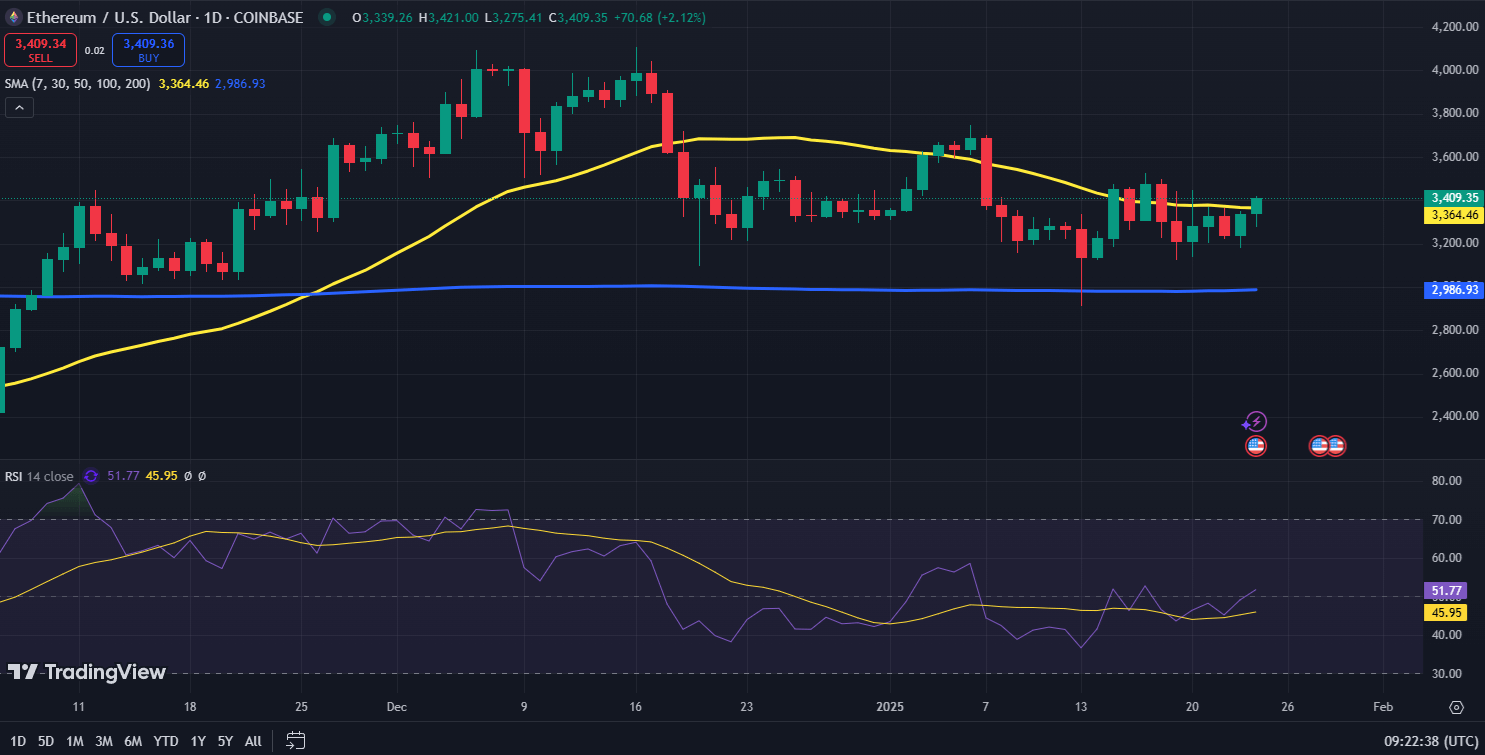
Task: Select the 3M time range
Action: 104,741
